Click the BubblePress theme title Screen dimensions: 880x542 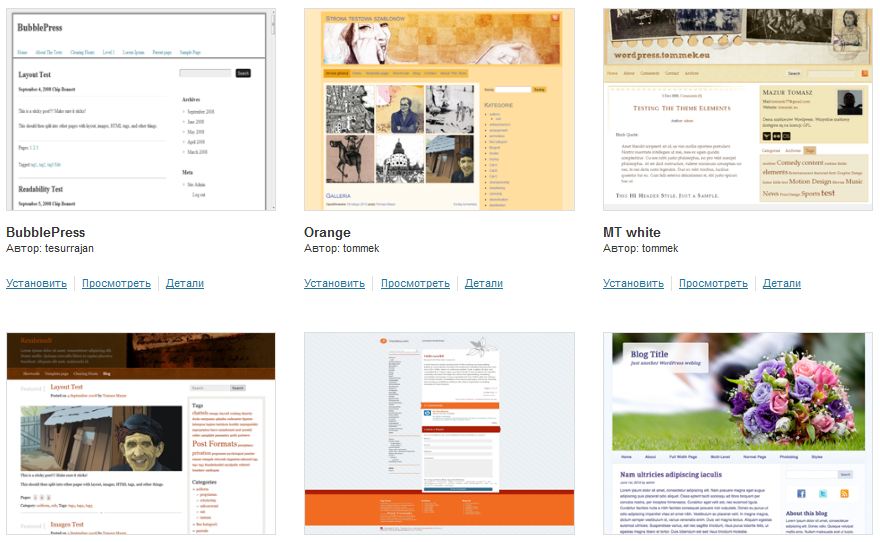coord(45,232)
